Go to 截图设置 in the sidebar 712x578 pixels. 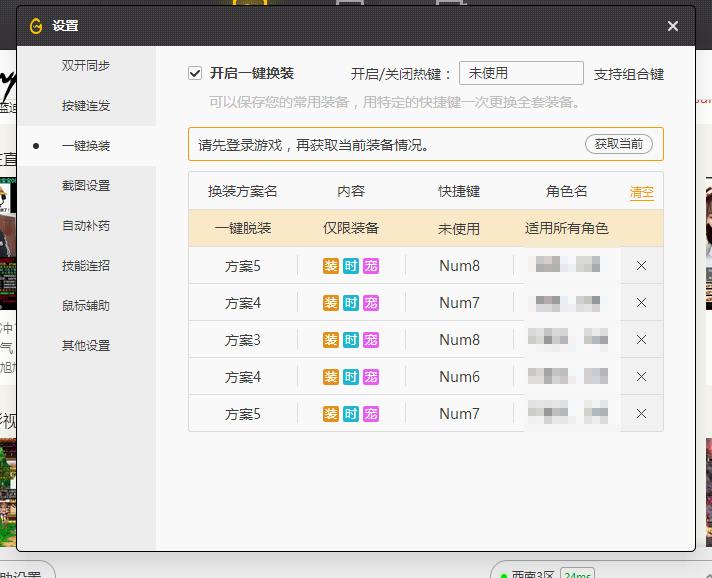[x=86, y=186]
